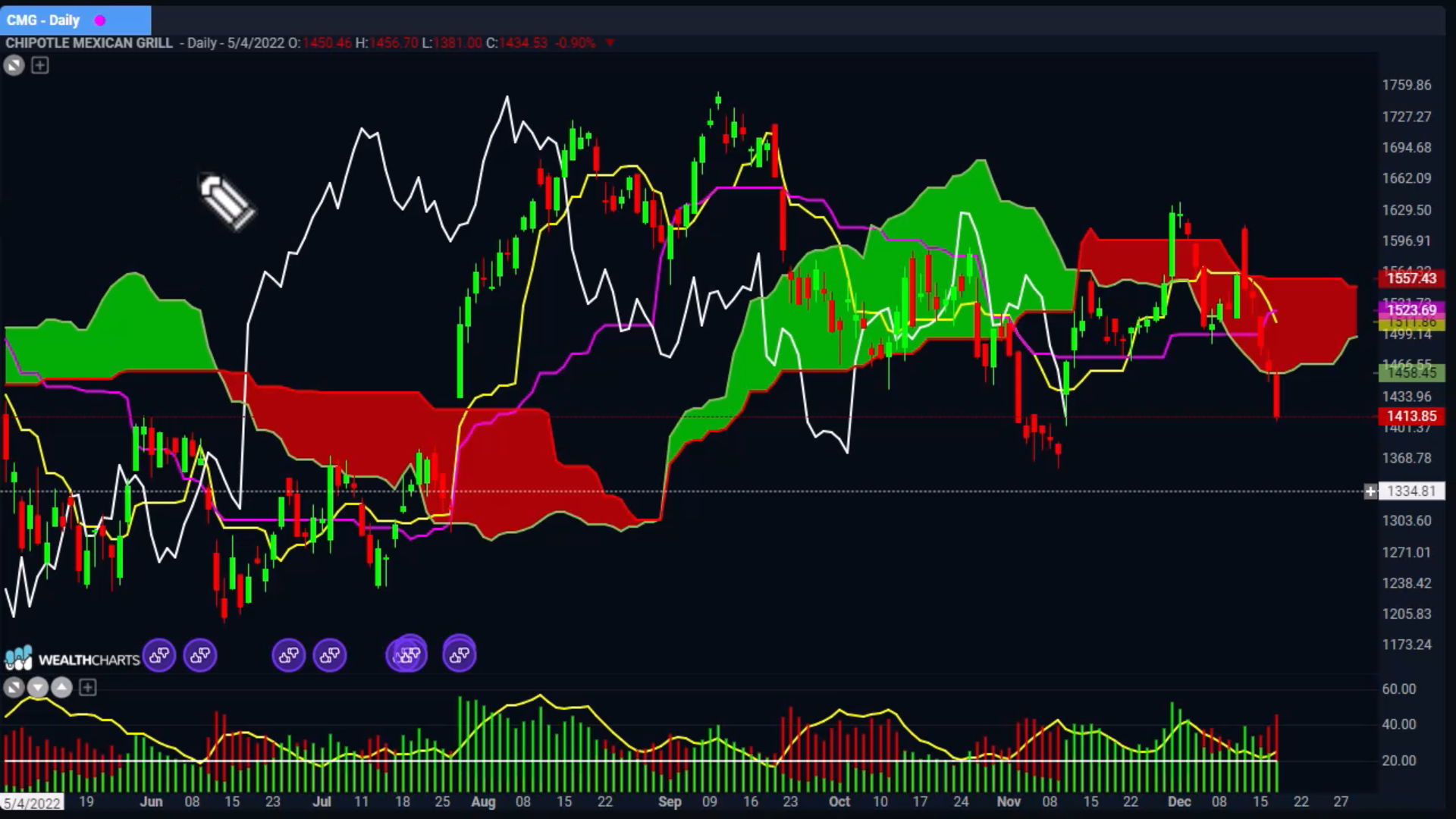Select the CMG - Daily chart tab

76,20
